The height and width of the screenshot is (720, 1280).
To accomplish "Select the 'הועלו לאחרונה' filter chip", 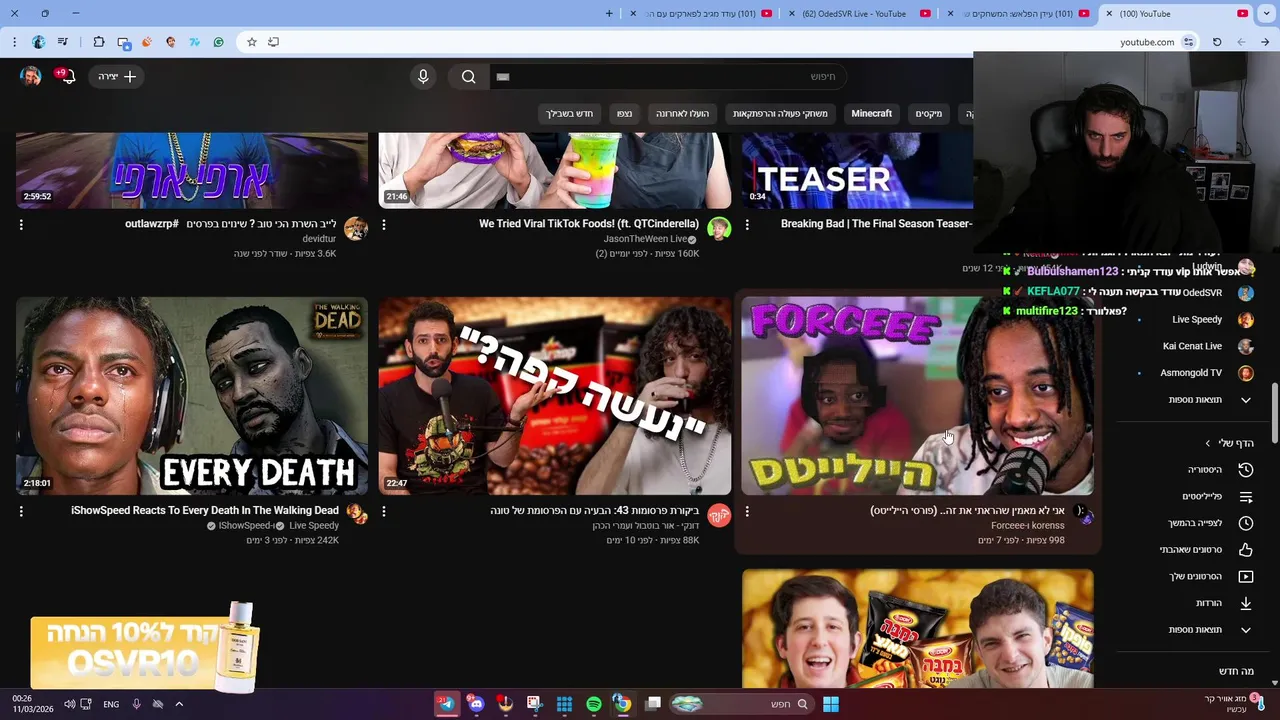I will 682,114.
